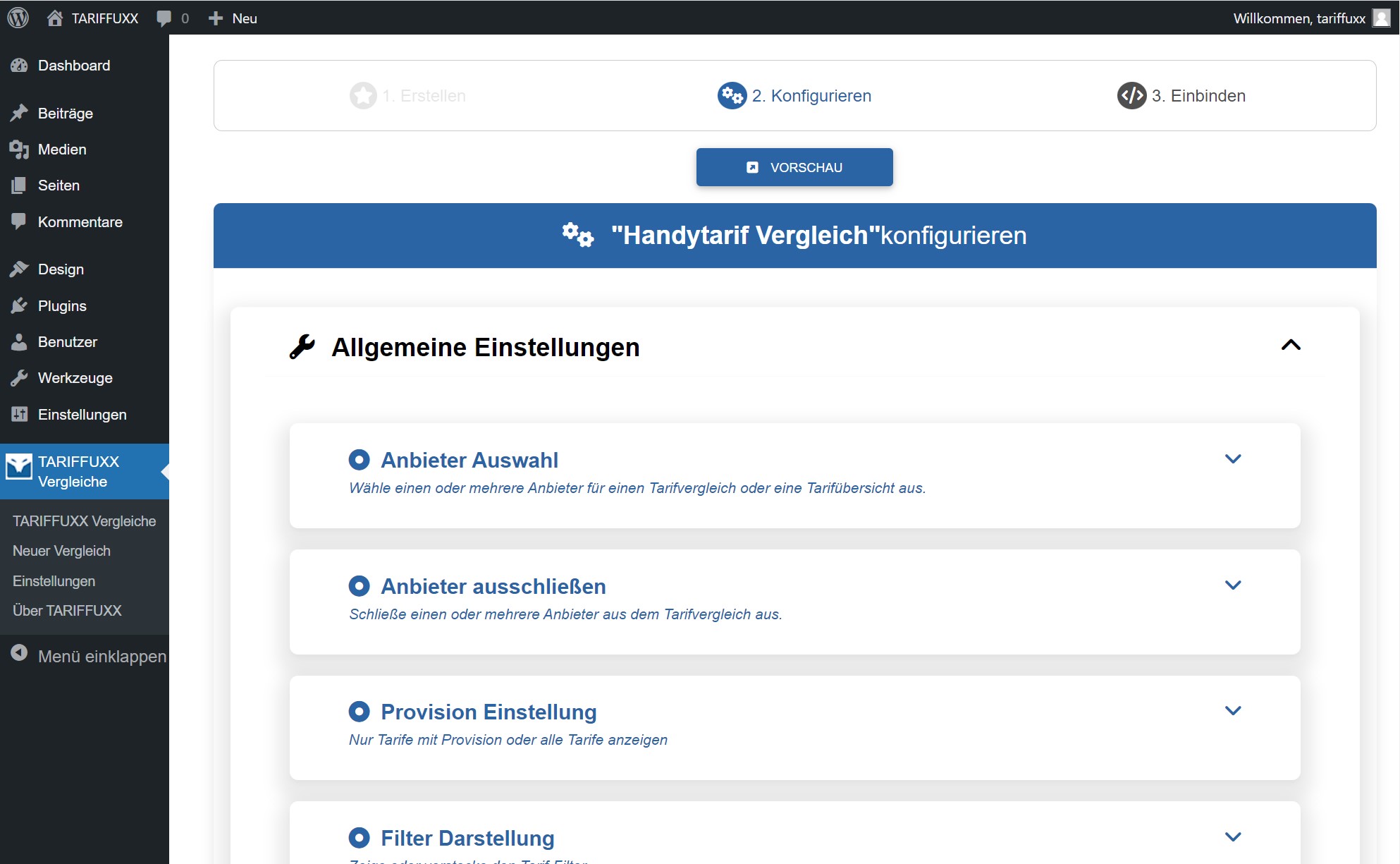The height and width of the screenshot is (864, 1400).
Task: Open the user avatar in admin bar
Action: click(1382, 18)
